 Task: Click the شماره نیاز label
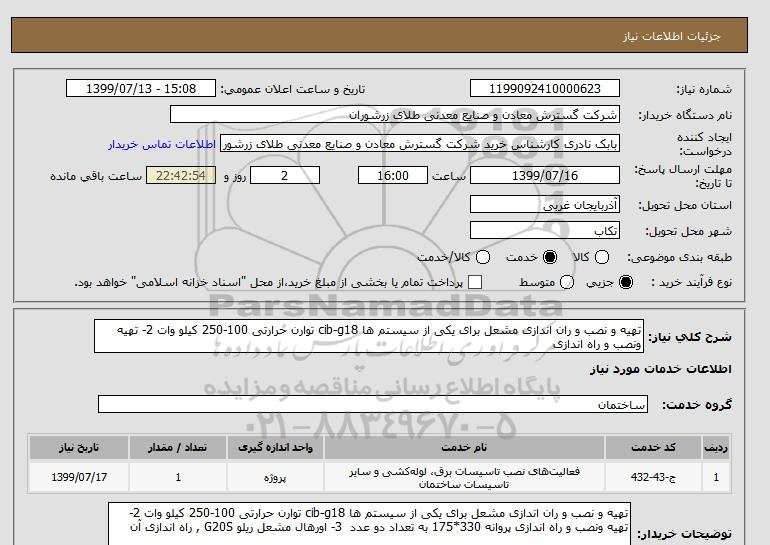(x=704, y=89)
